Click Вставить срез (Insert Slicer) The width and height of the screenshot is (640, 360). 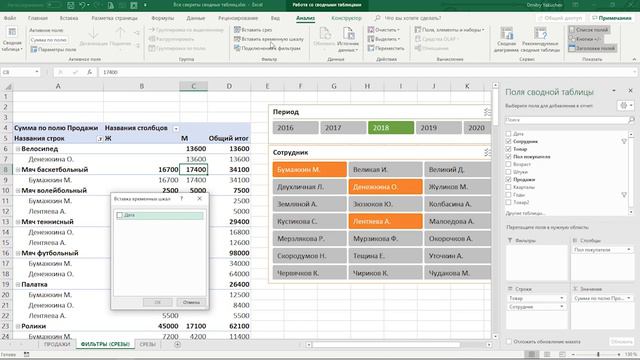pos(253,30)
